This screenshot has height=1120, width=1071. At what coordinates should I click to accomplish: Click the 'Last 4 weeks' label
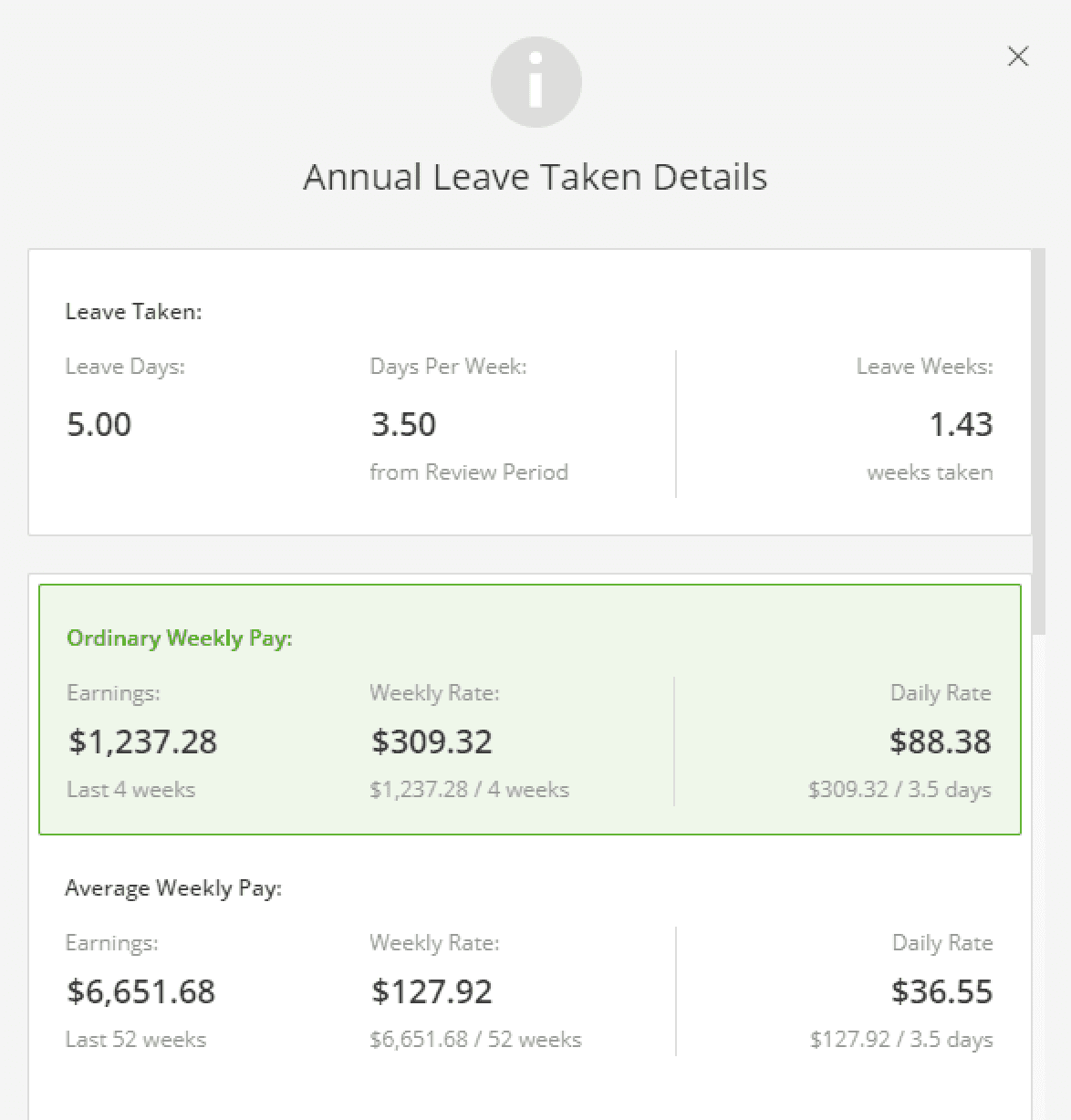(130, 789)
